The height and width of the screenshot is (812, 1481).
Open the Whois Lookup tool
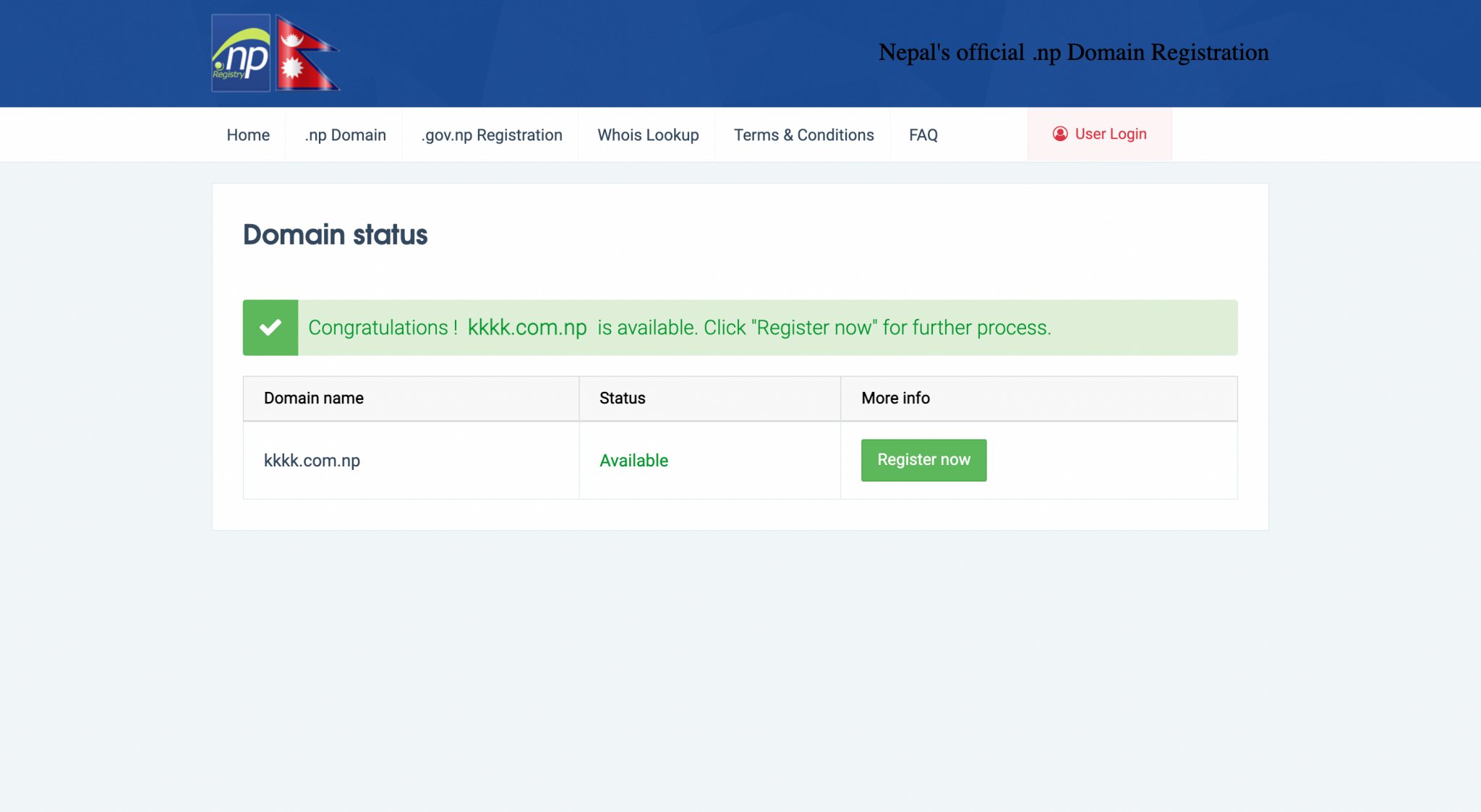(x=647, y=134)
